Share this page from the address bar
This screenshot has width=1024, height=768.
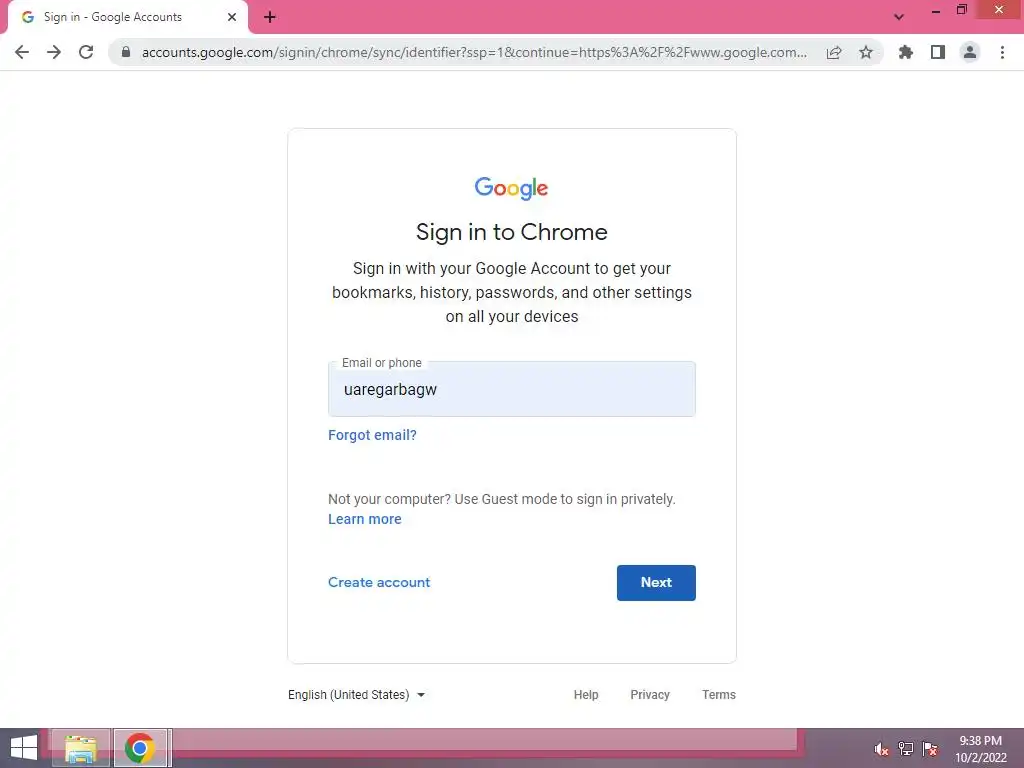(x=834, y=52)
